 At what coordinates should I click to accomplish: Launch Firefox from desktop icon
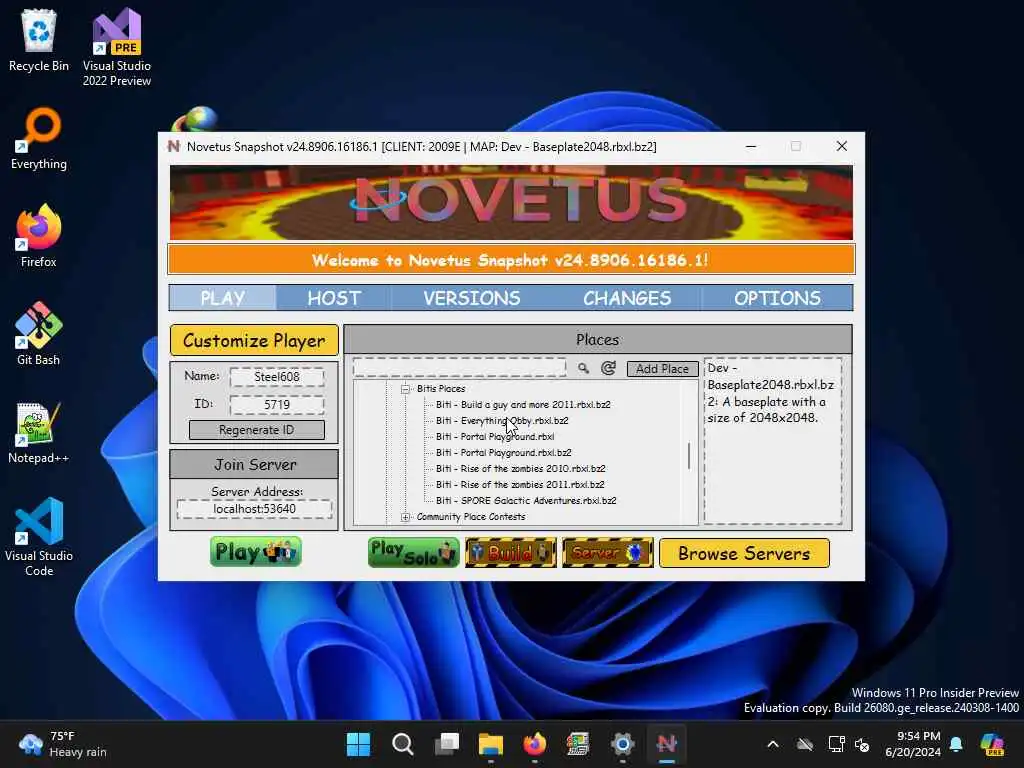tap(39, 236)
